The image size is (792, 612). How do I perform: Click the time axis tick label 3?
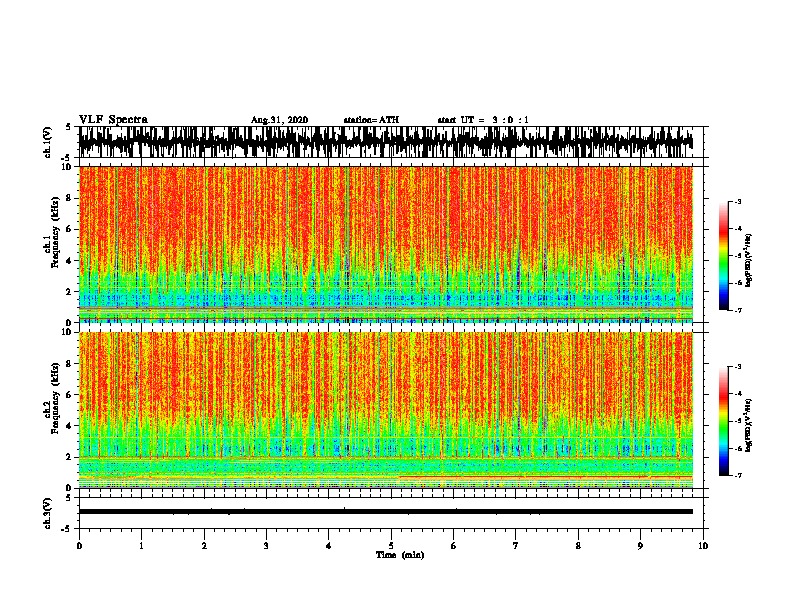click(x=266, y=546)
